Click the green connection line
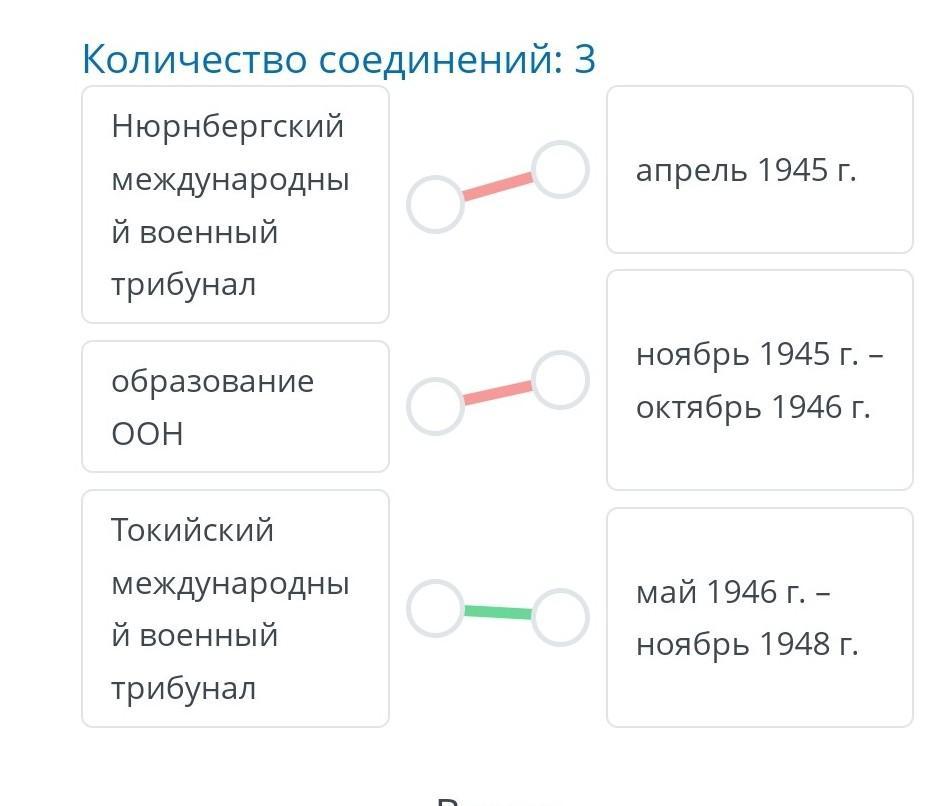 click(x=497, y=612)
